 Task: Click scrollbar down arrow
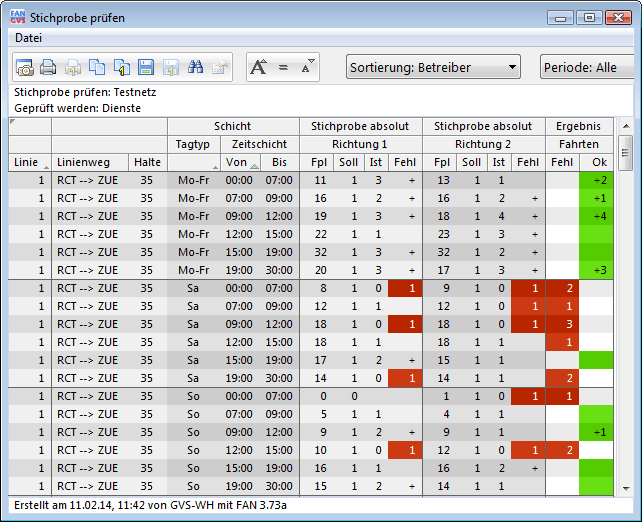click(x=626, y=488)
